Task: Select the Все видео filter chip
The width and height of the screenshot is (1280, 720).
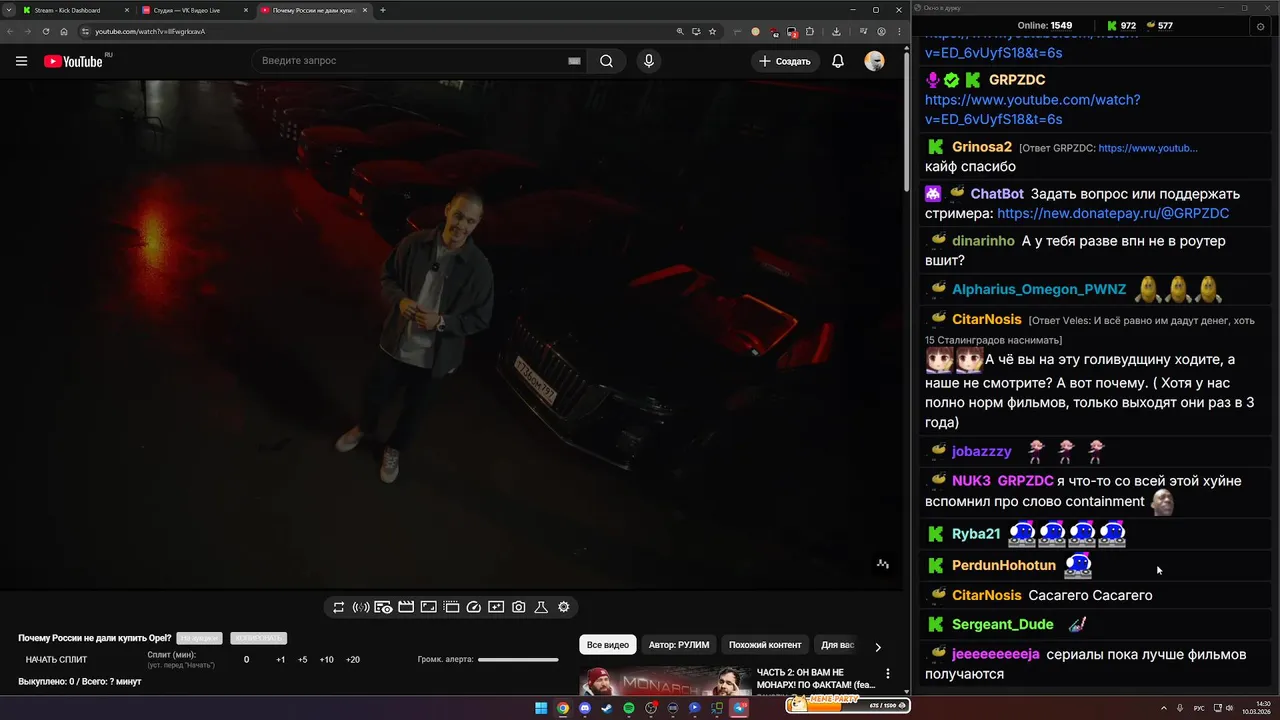Action: click(608, 645)
